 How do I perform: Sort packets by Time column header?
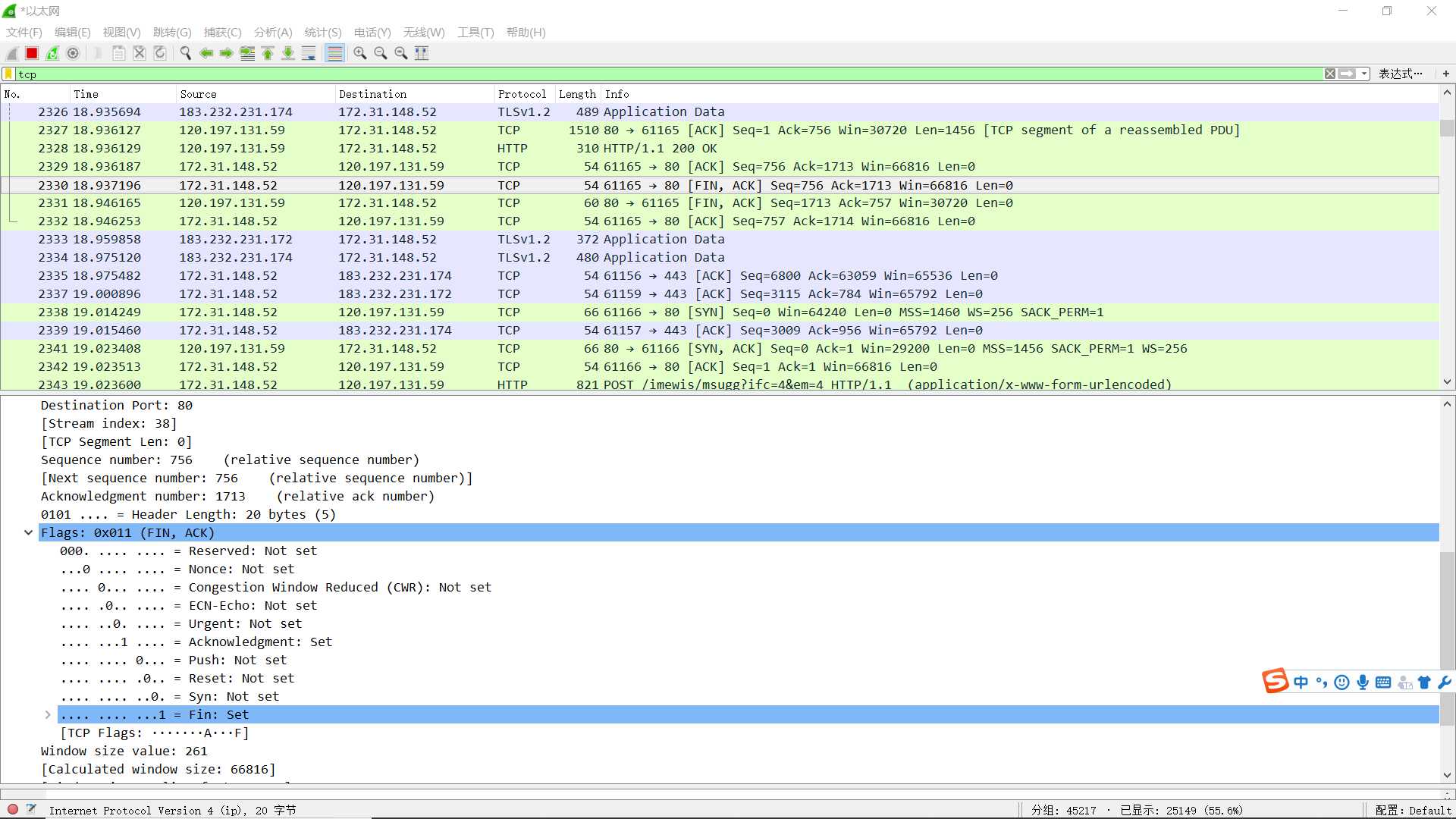coord(123,94)
